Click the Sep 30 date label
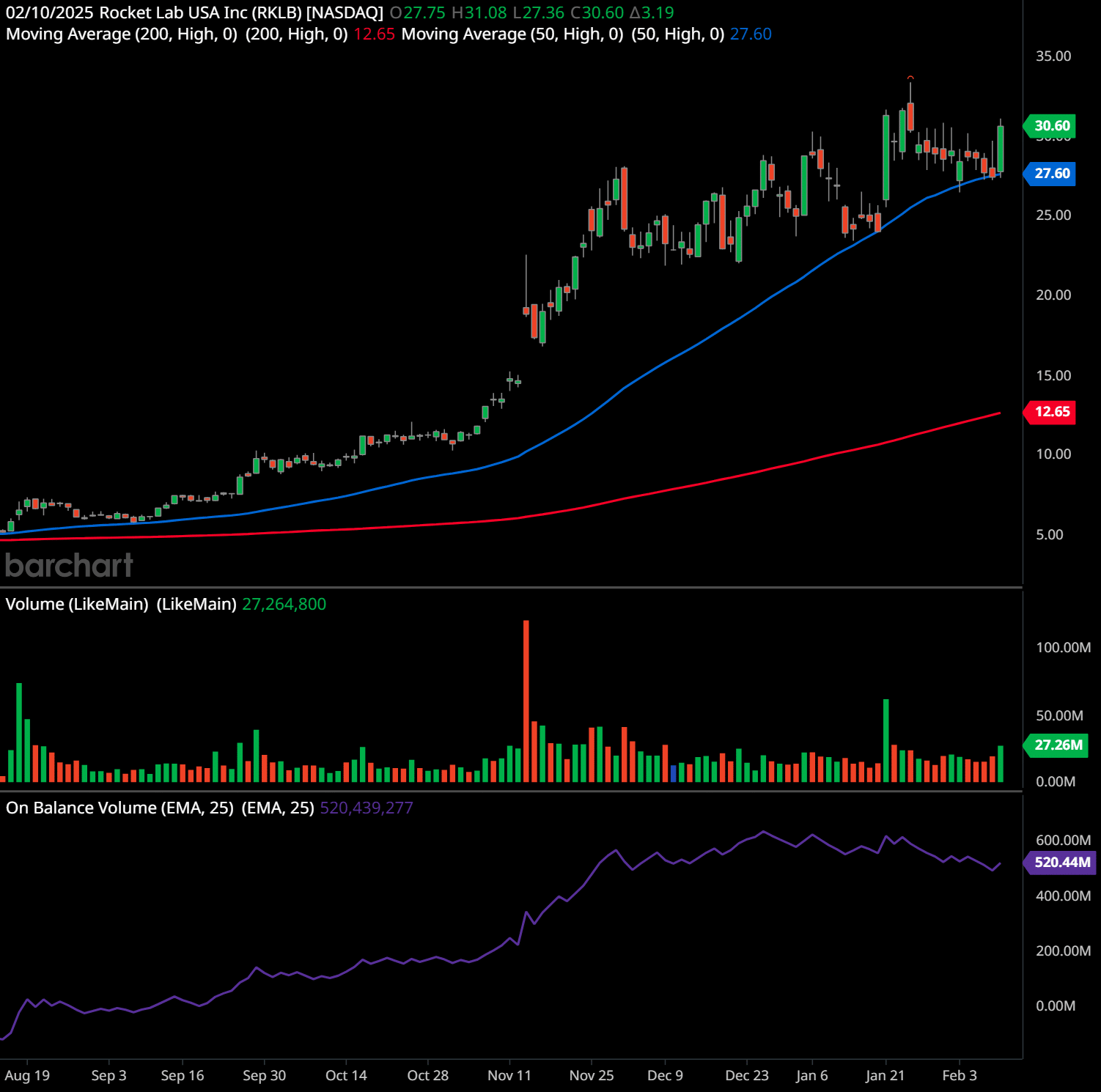This screenshot has width=1101, height=1092. [x=265, y=1075]
